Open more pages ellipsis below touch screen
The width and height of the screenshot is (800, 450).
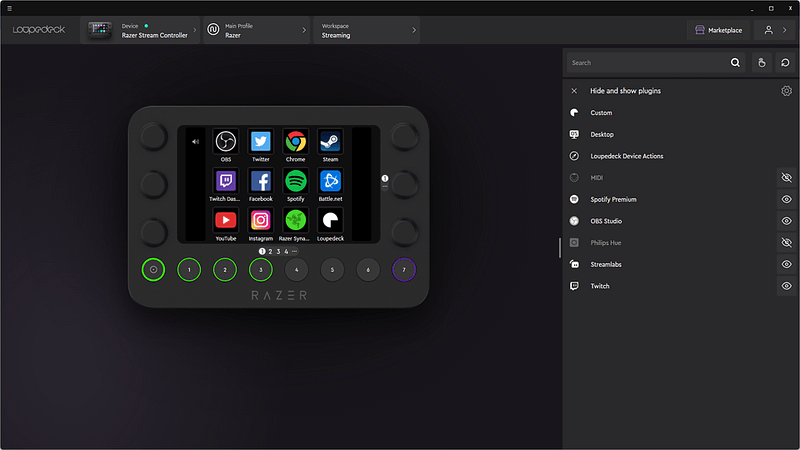click(x=294, y=251)
